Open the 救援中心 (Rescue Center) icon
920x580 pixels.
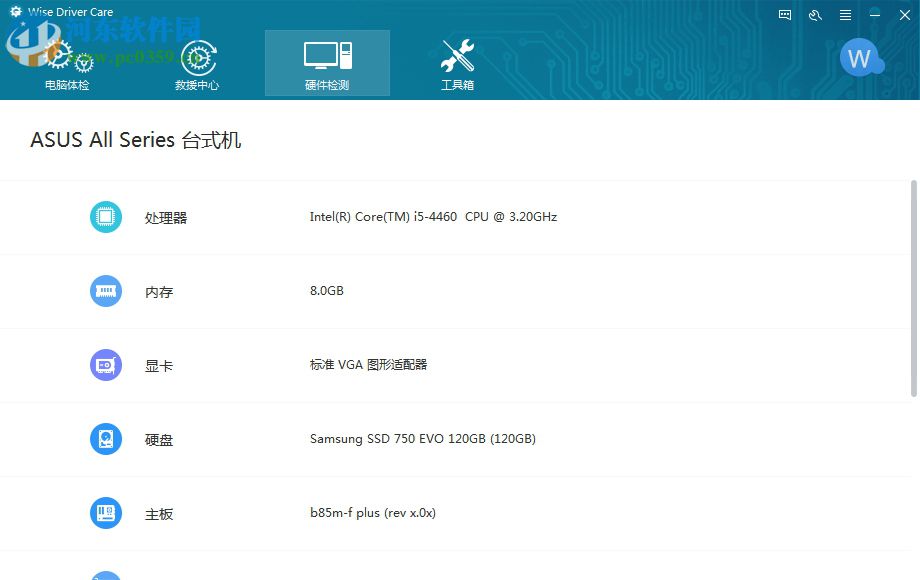click(x=196, y=57)
